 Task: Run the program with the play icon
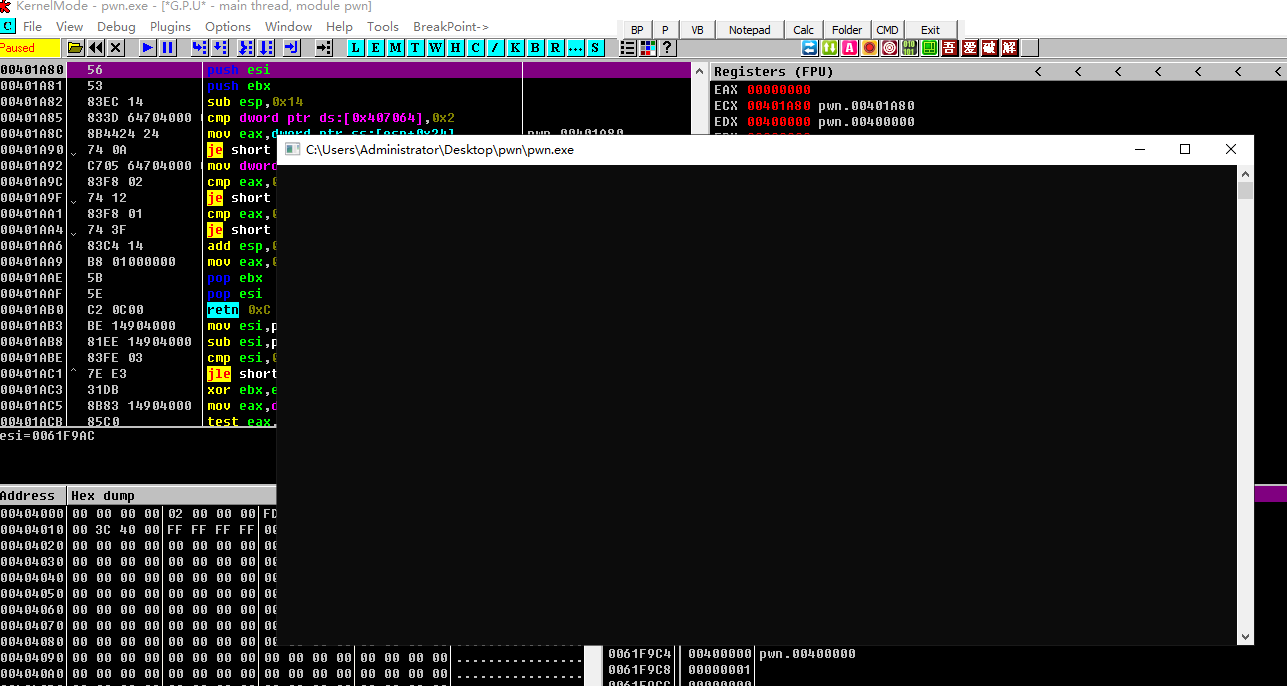pos(147,47)
